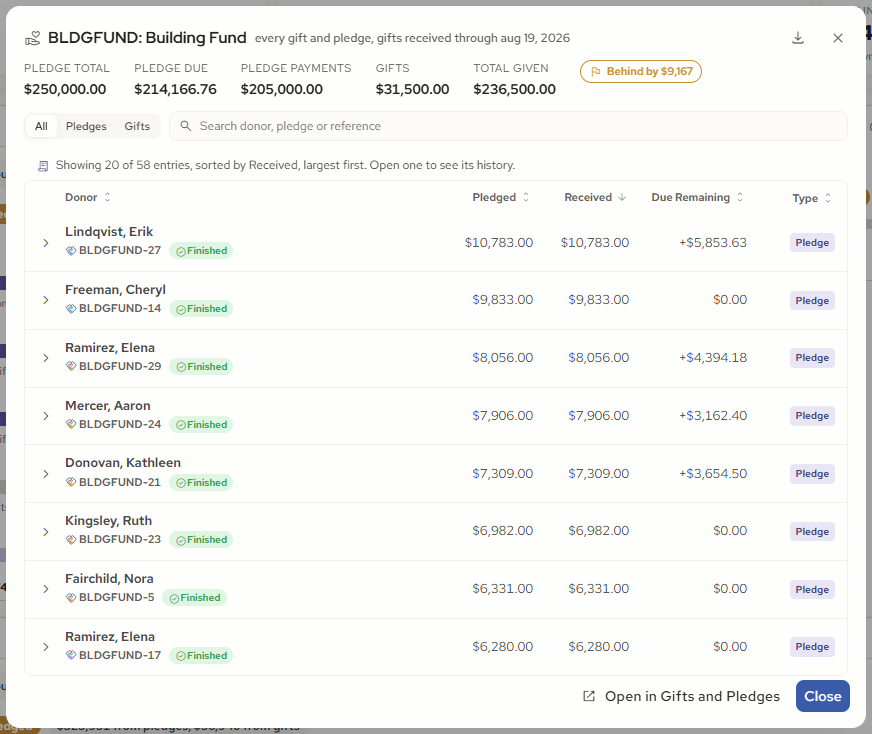Switch to the Gifts tab

click(x=137, y=126)
